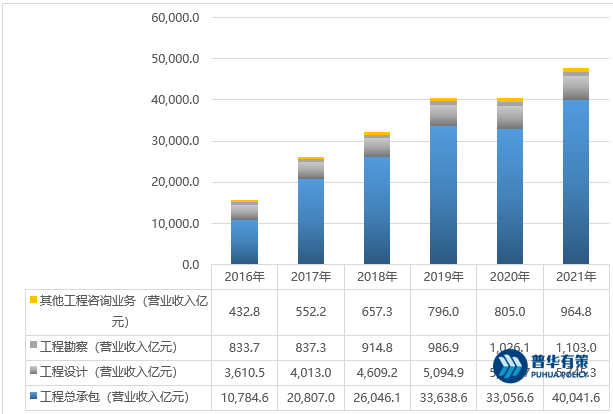Select the blue segment of the 2019年 bar

pos(442,195)
